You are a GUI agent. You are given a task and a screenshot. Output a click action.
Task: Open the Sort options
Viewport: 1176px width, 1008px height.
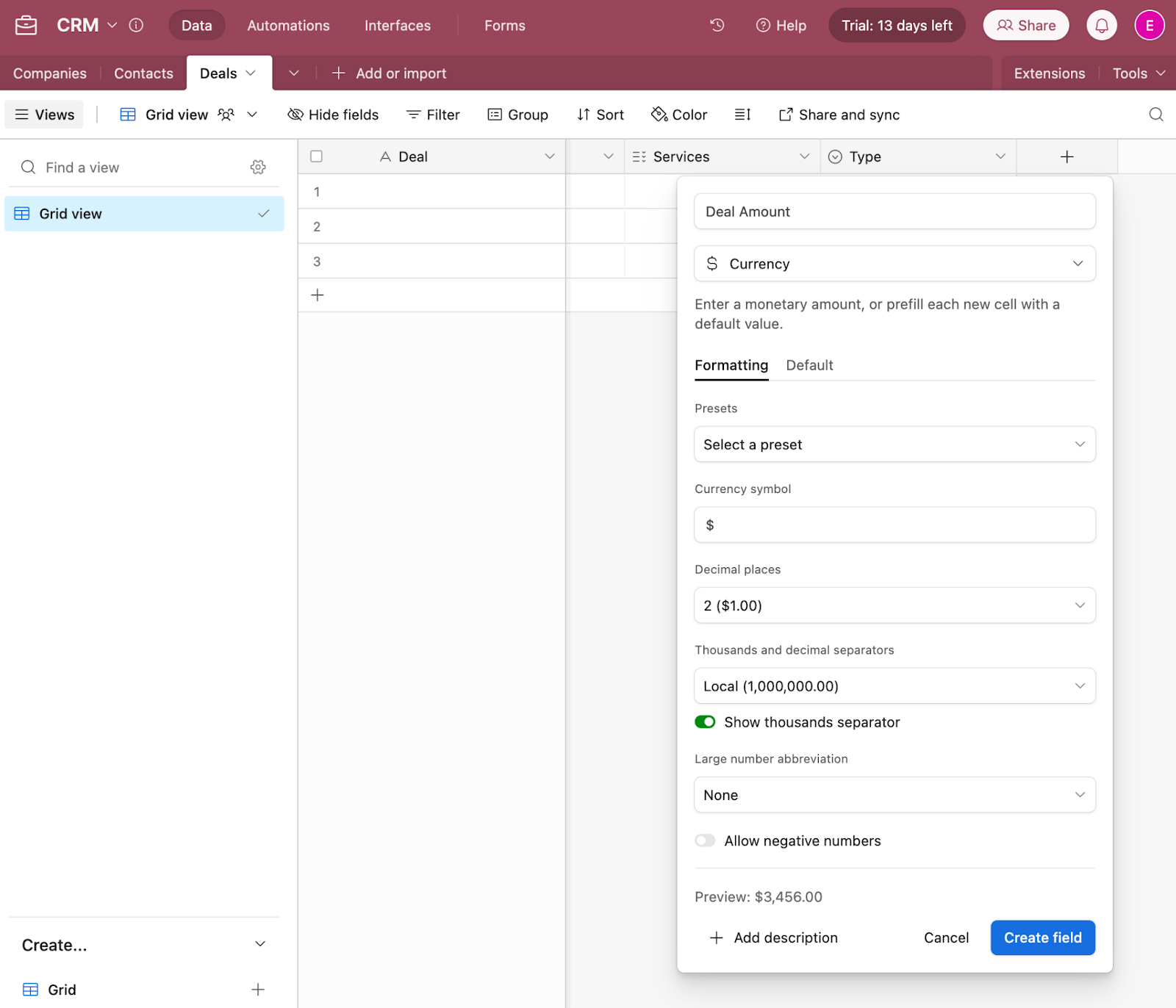click(x=600, y=115)
